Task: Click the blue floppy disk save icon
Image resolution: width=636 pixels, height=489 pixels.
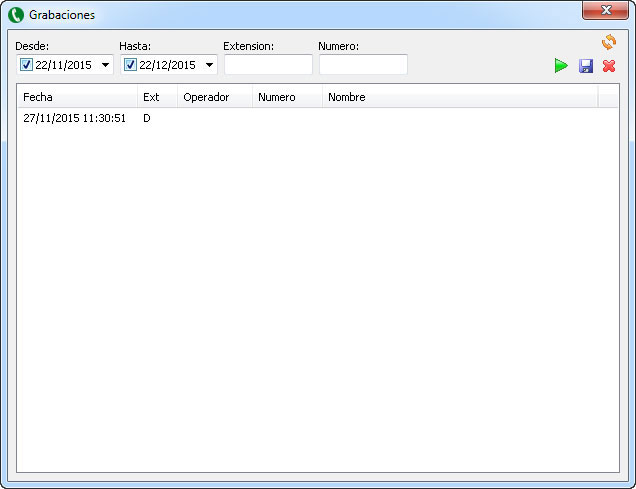Action: click(x=586, y=66)
